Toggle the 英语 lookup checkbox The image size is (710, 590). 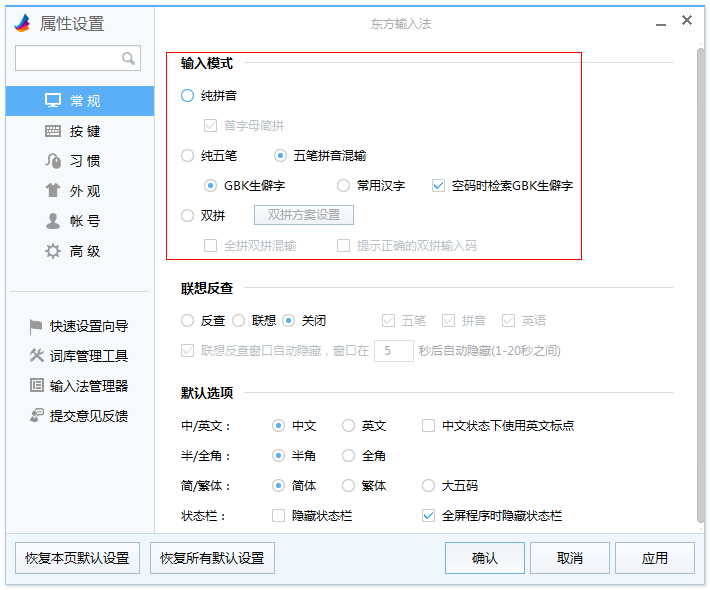point(508,321)
